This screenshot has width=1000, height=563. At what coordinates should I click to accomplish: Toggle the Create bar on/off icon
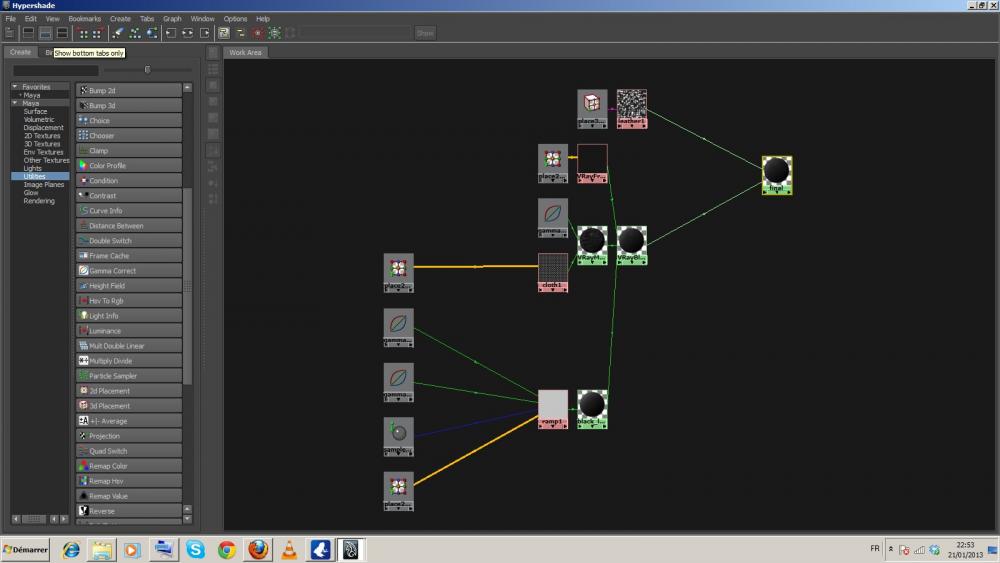(10, 33)
